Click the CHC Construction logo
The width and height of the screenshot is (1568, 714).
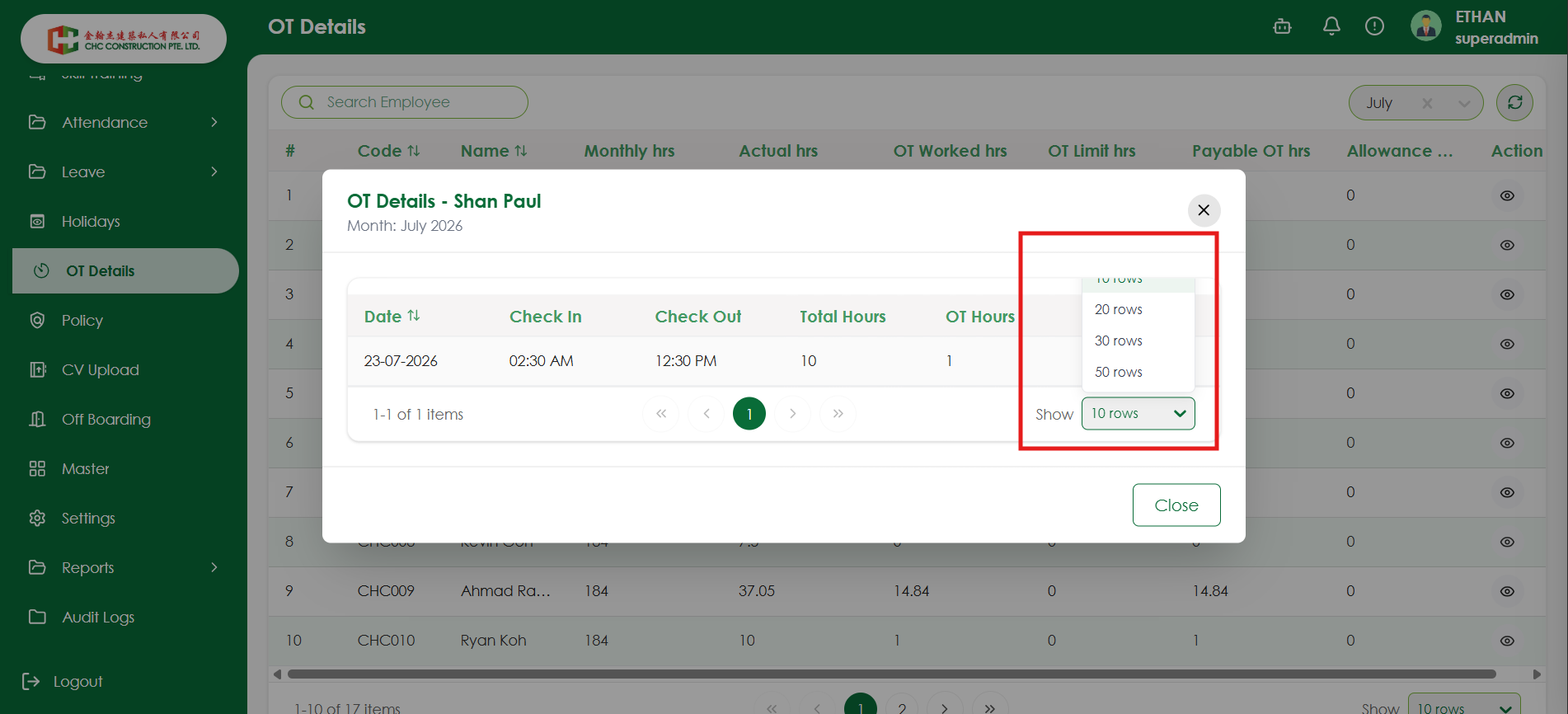tap(124, 39)
